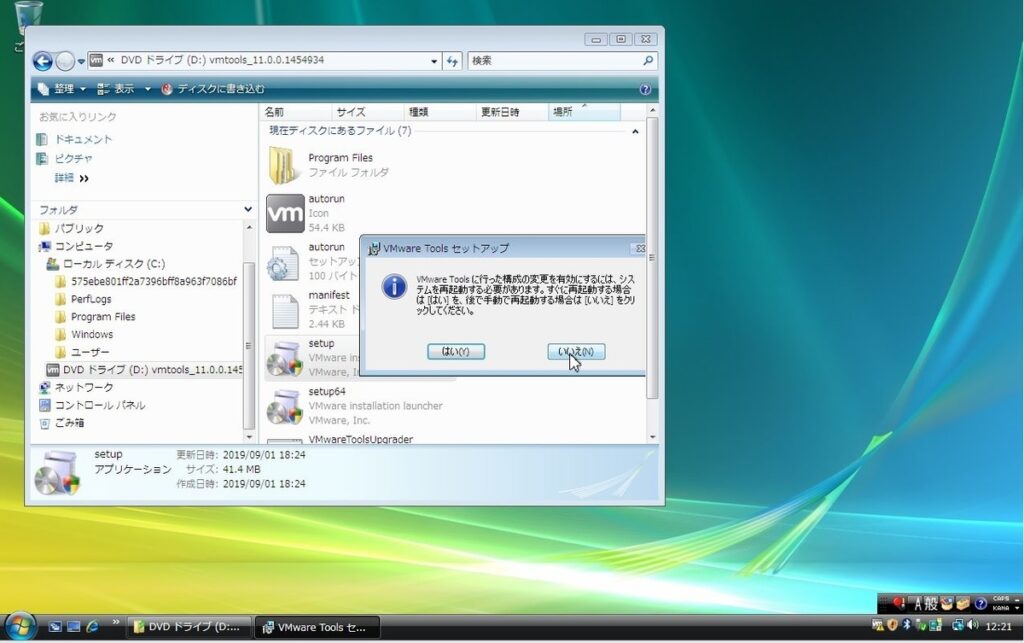The width and height of the screenshot is (1024, 643).
Task: Select the manifest text file icon
Action: tap(285, 311)
